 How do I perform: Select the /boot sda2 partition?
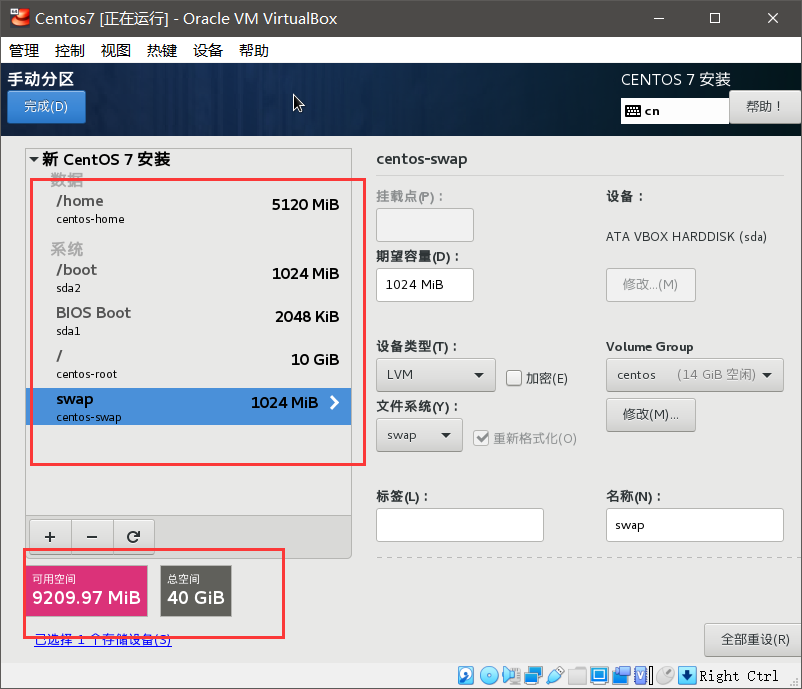click(x=189, y=278)
